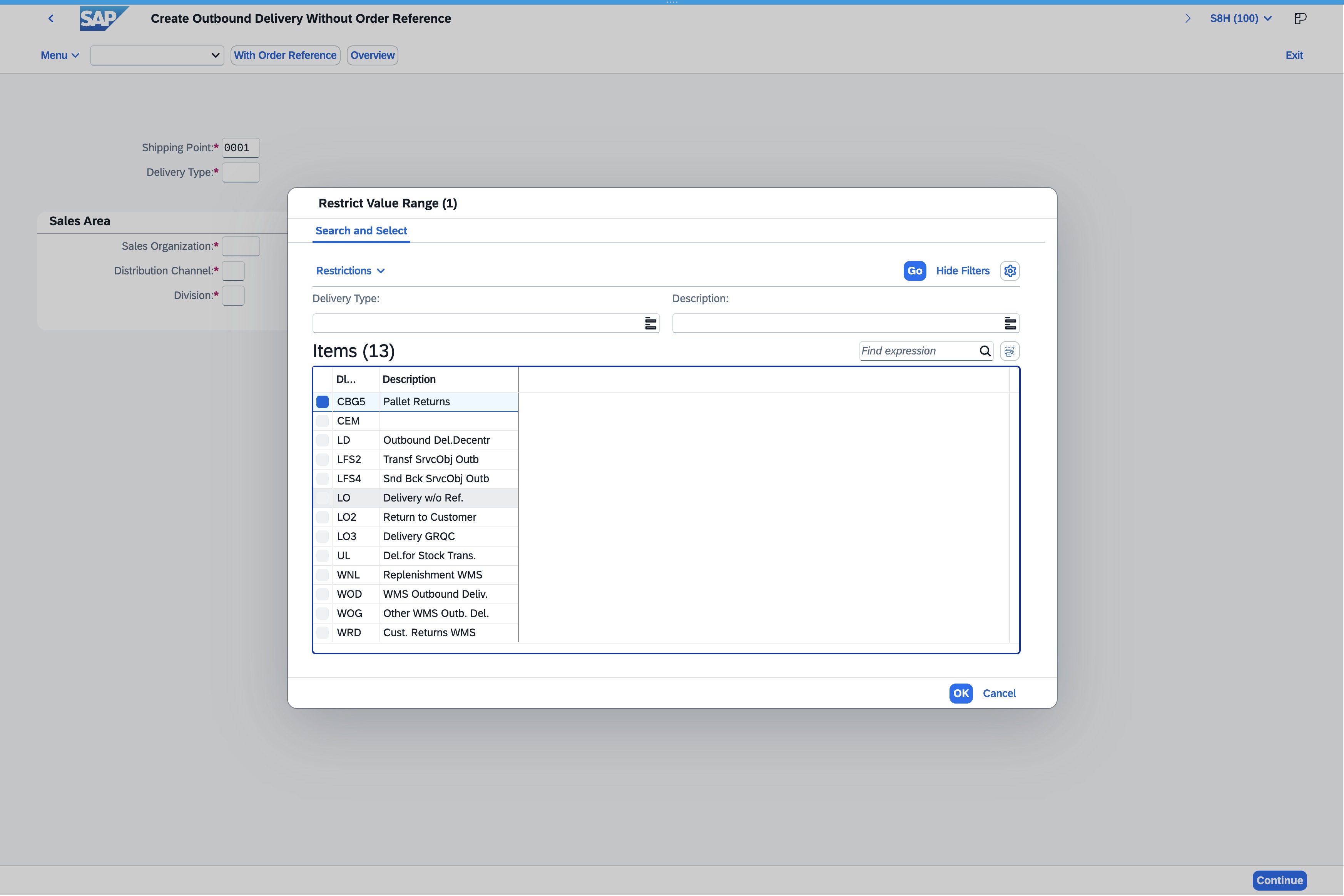Select the CBG5 row checkbox
1344x896 pixels.
[322, 402]
